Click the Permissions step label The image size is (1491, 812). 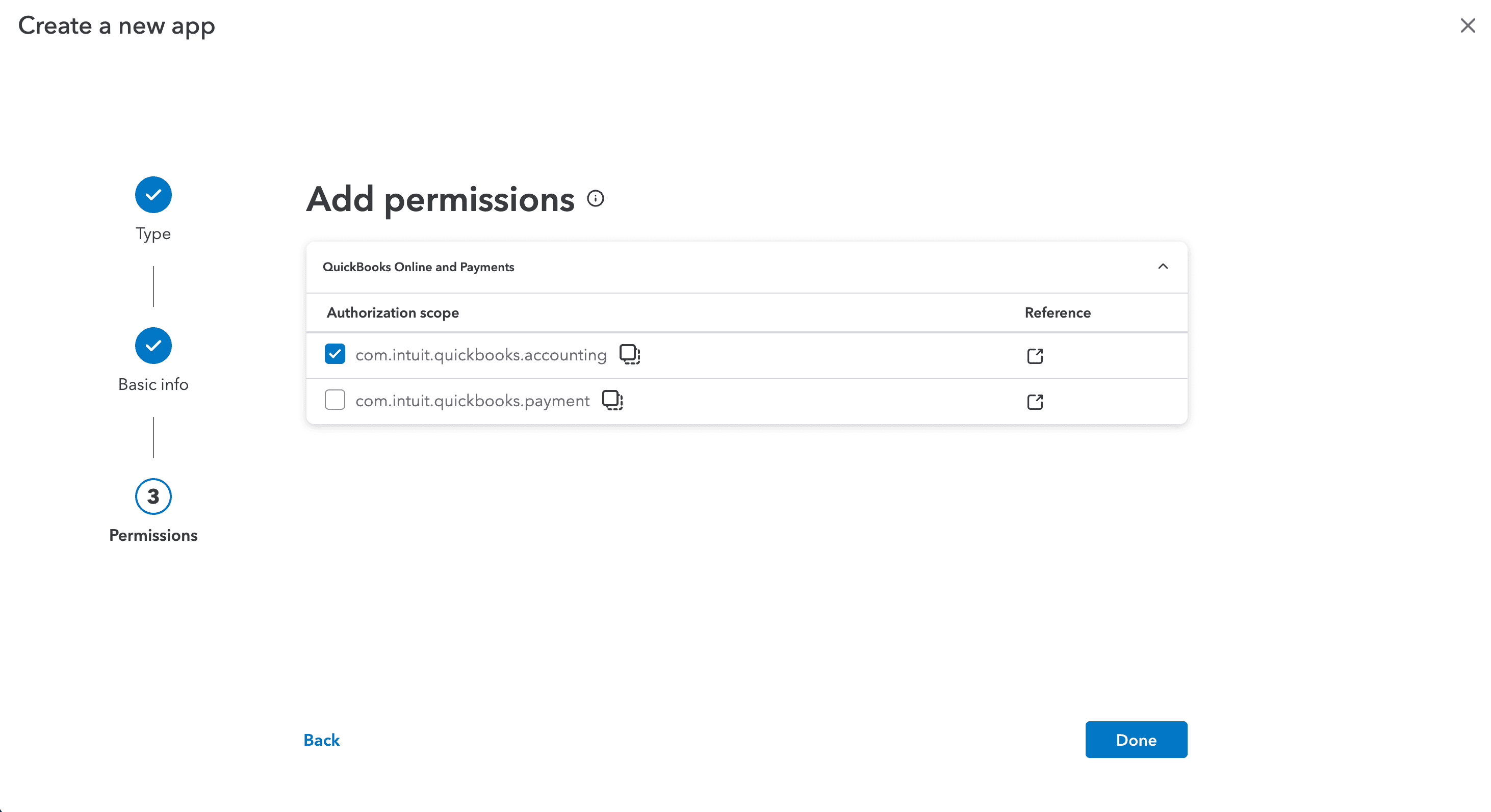pyautogui.click(x=153, y=535)
